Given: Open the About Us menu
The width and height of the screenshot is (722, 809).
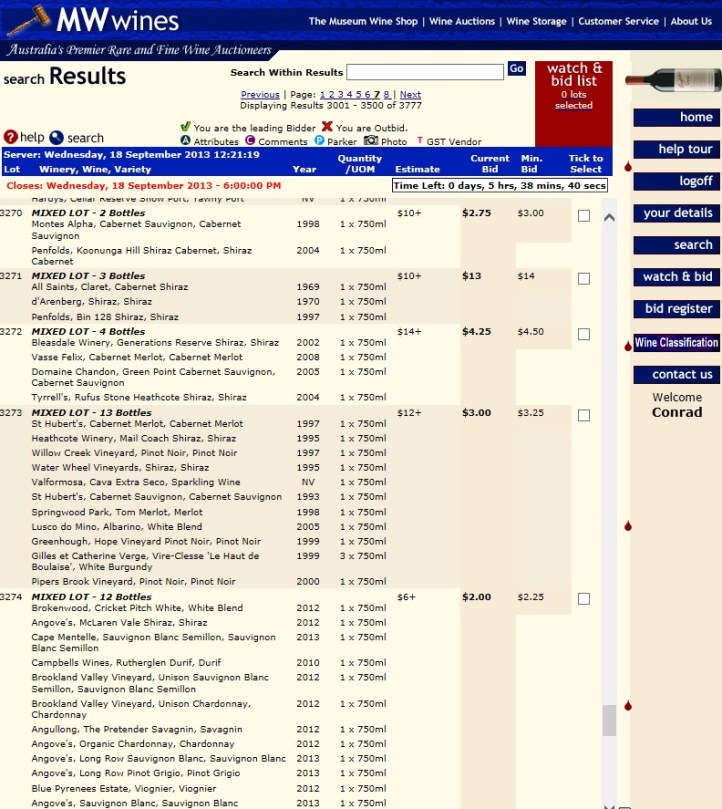Looking at the screenshot, I should pos(691,21).
